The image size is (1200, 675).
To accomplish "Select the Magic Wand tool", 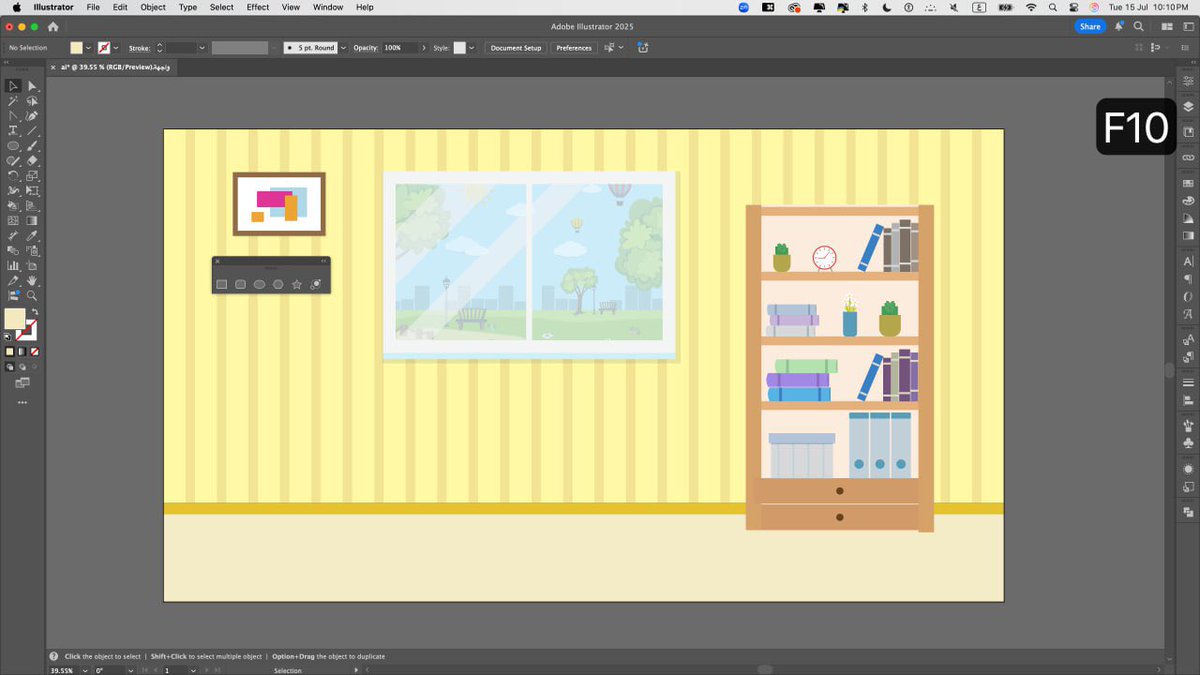I will point(13,101).
